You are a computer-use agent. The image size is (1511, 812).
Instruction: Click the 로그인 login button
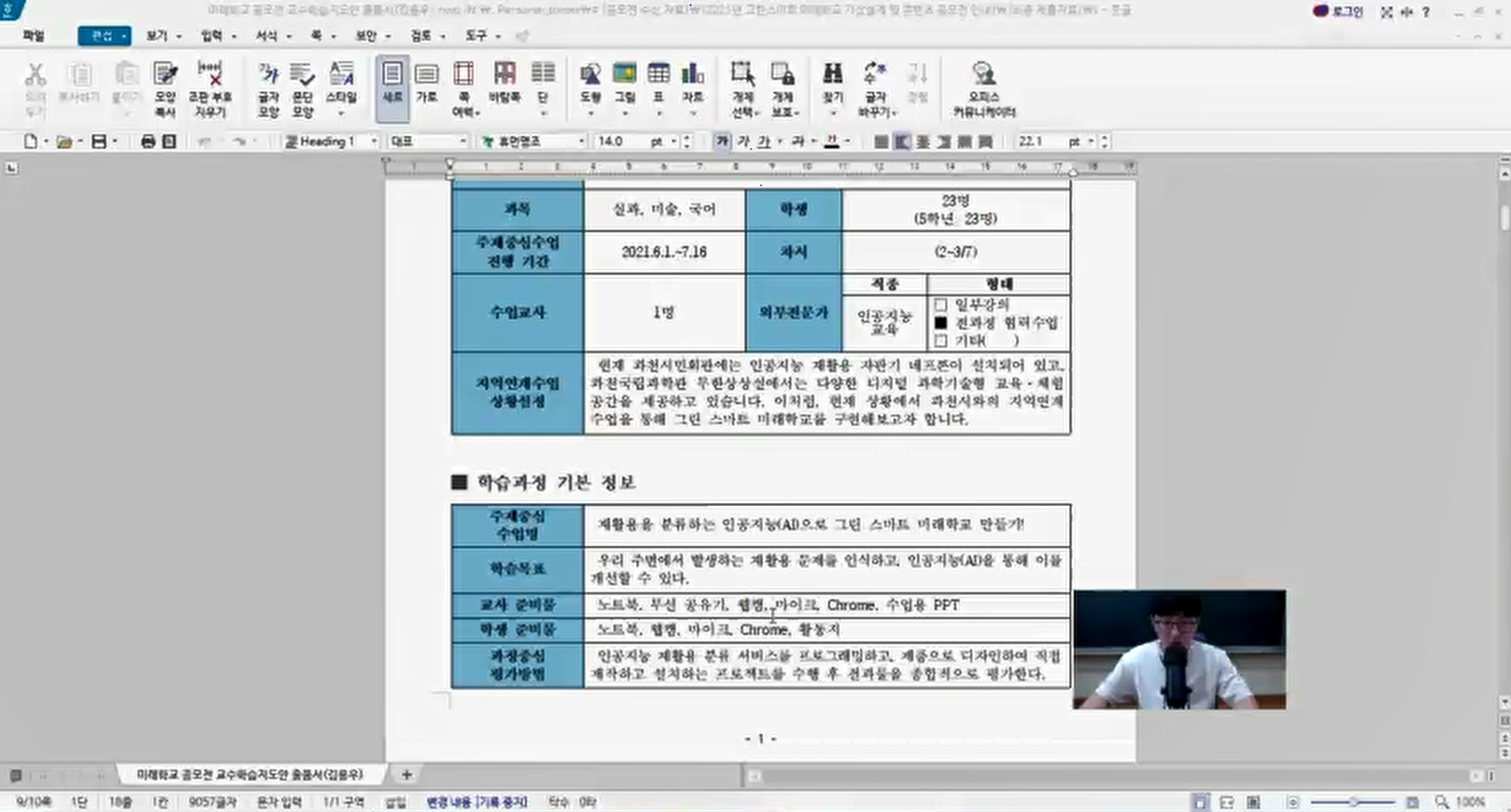pyautogui.click(x=1338, y=12)
